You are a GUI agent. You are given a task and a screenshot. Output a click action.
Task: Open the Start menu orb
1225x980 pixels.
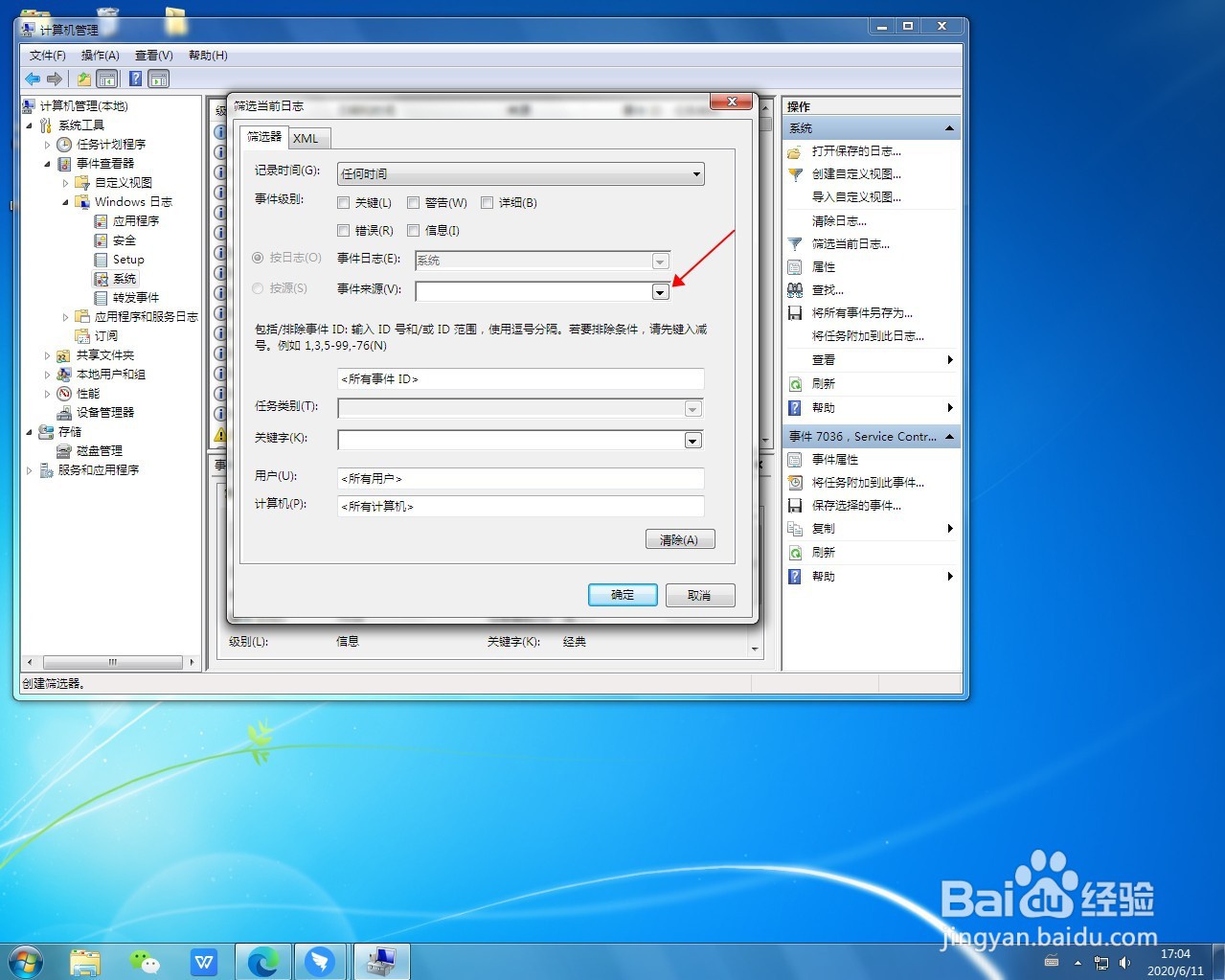[26, 961]
